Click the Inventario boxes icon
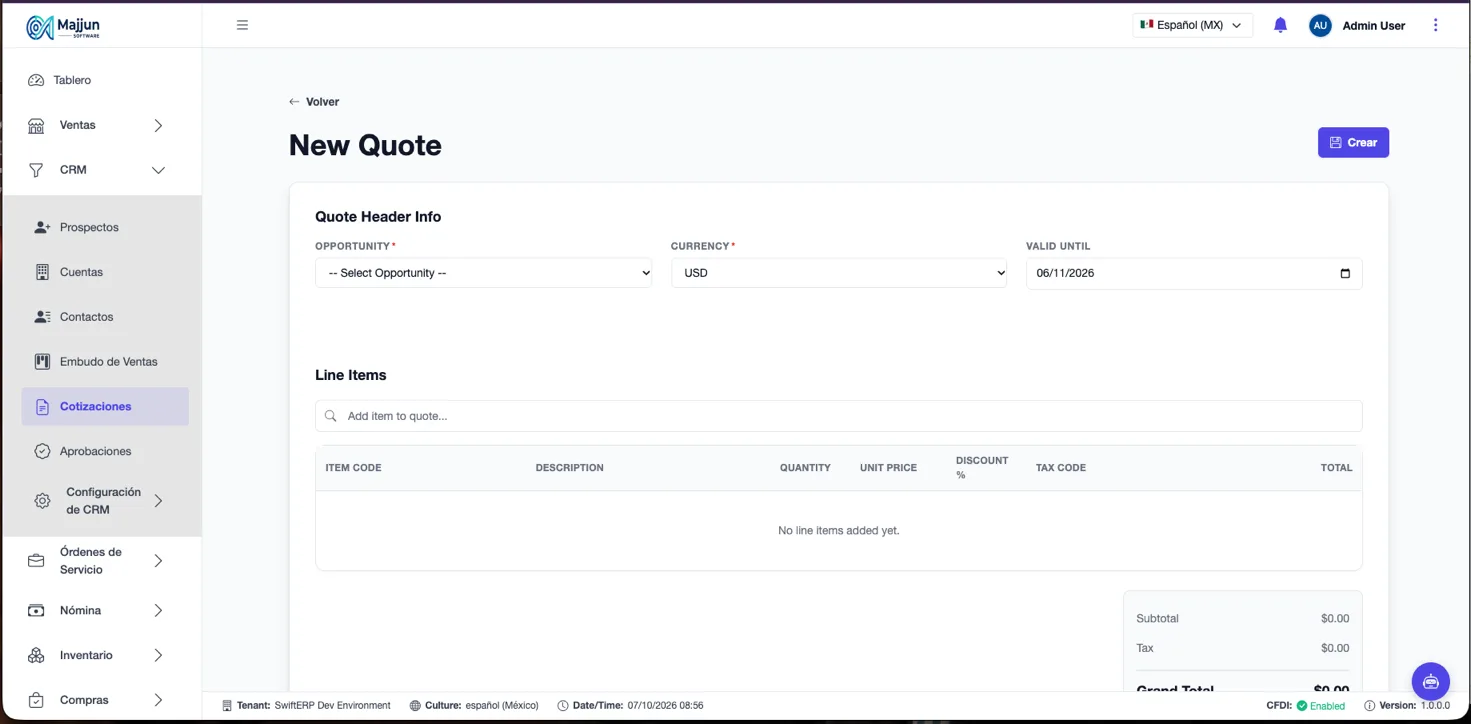The height and width of the screenshot is (724, 1471). coord(36,656)
